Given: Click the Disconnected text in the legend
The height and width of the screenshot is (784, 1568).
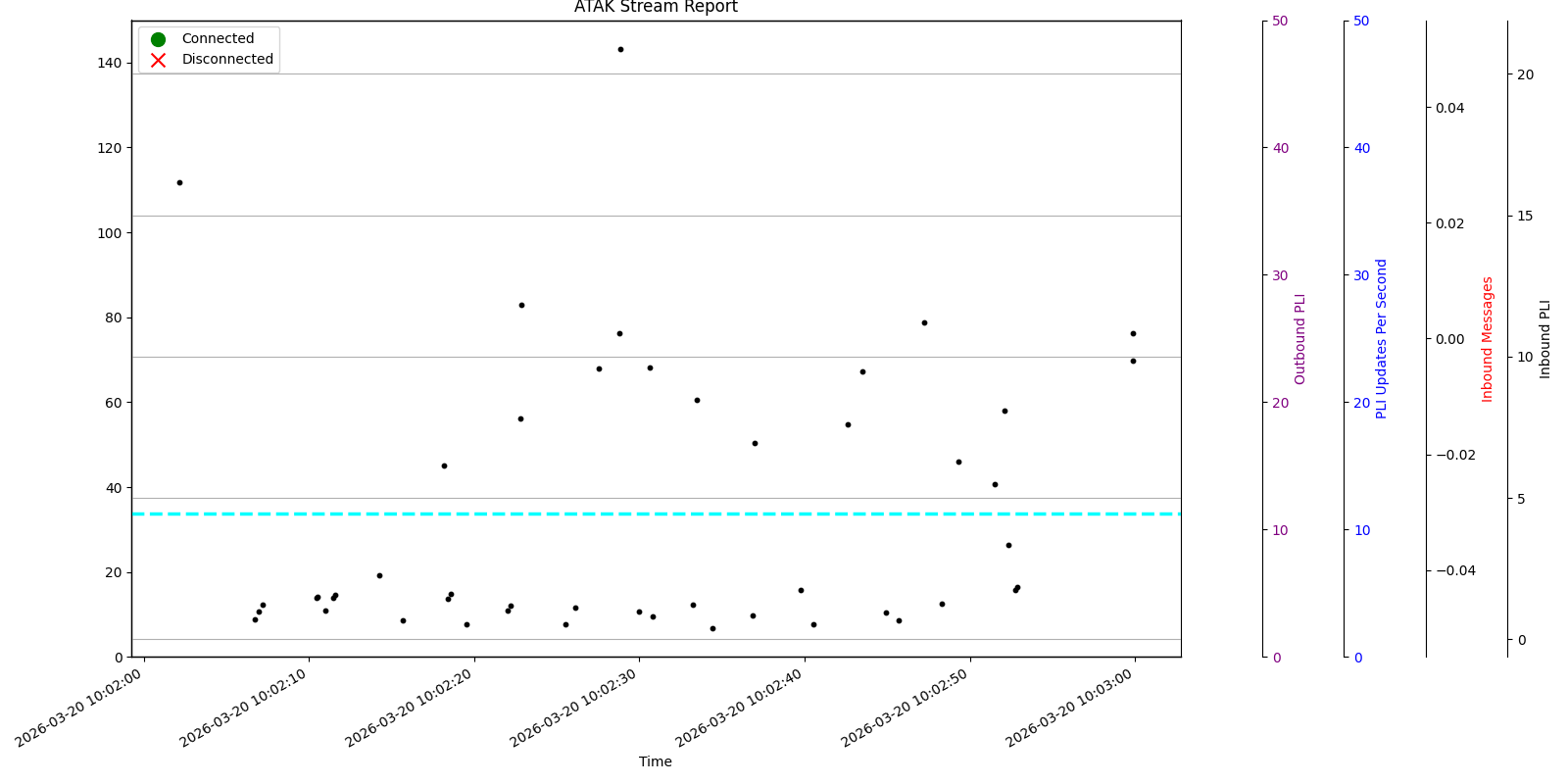Looking at the screenshot, I should pyautogui.click(x=227, y=60).
